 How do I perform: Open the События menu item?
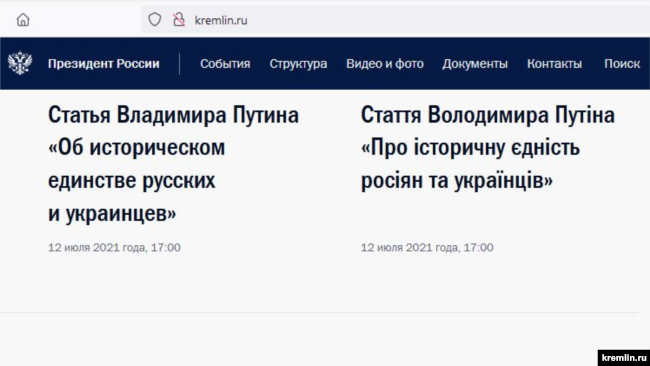(225, 63)
